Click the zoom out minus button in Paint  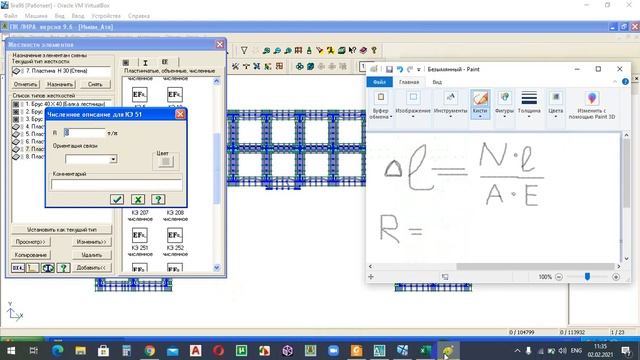pyautogui.click(x=559, y=277)
